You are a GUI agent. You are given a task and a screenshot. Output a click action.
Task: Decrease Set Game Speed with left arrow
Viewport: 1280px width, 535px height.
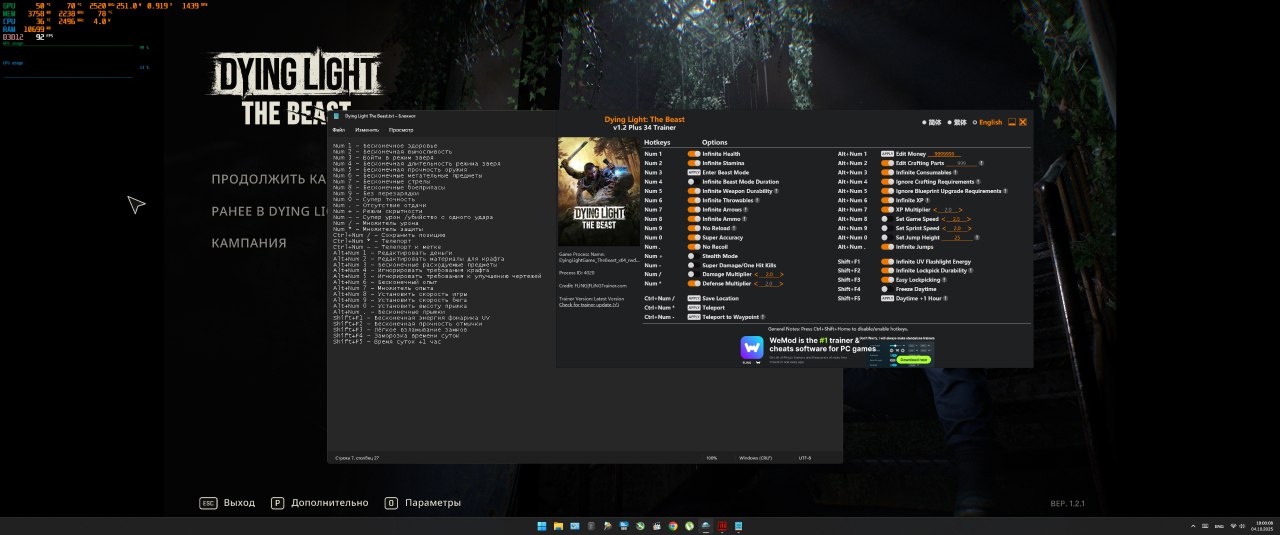tap(943, 219)
